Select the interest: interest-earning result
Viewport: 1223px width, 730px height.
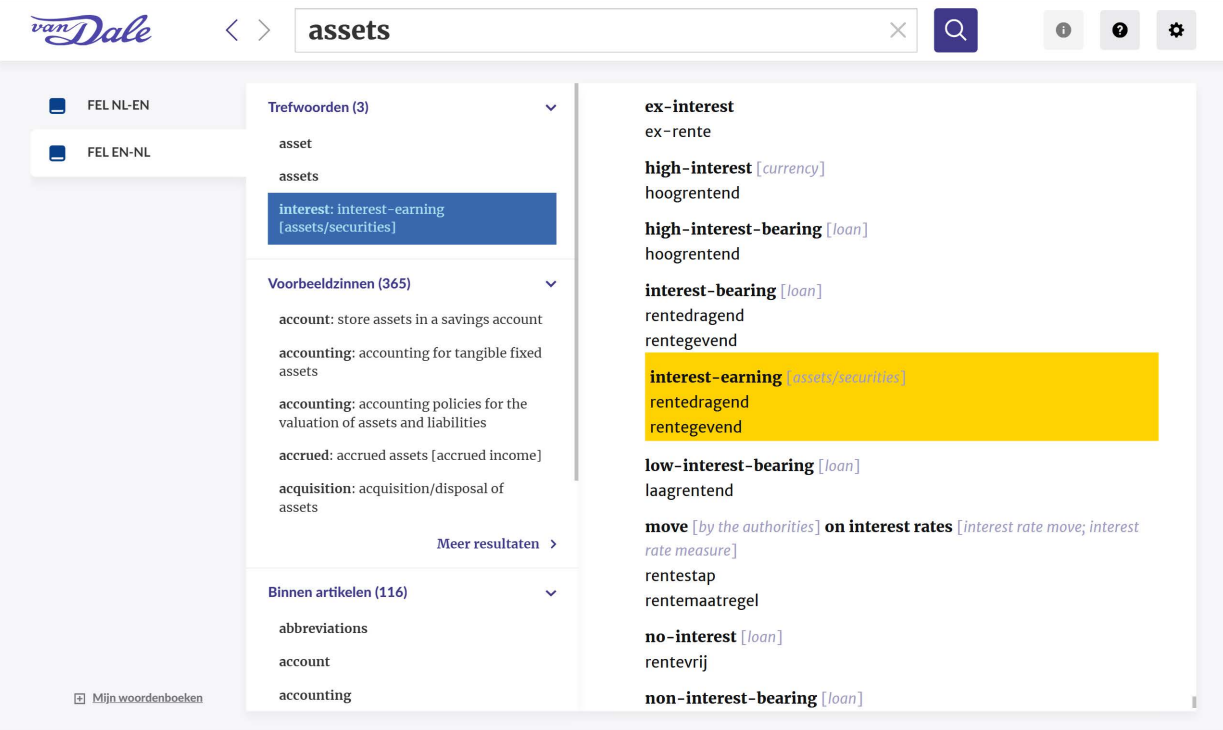click(412, 218)
